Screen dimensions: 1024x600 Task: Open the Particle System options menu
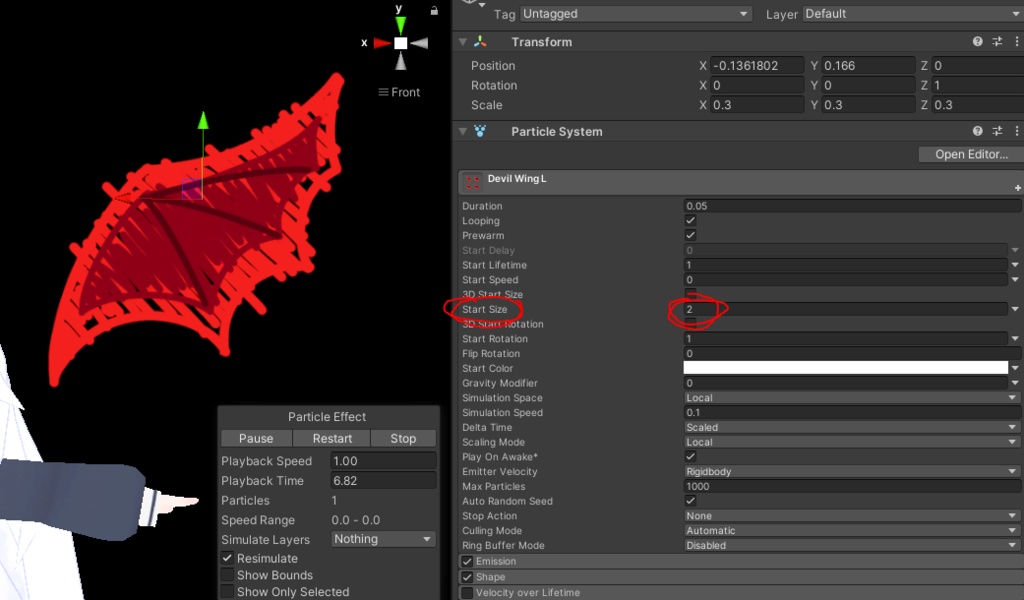point(1018,131)
